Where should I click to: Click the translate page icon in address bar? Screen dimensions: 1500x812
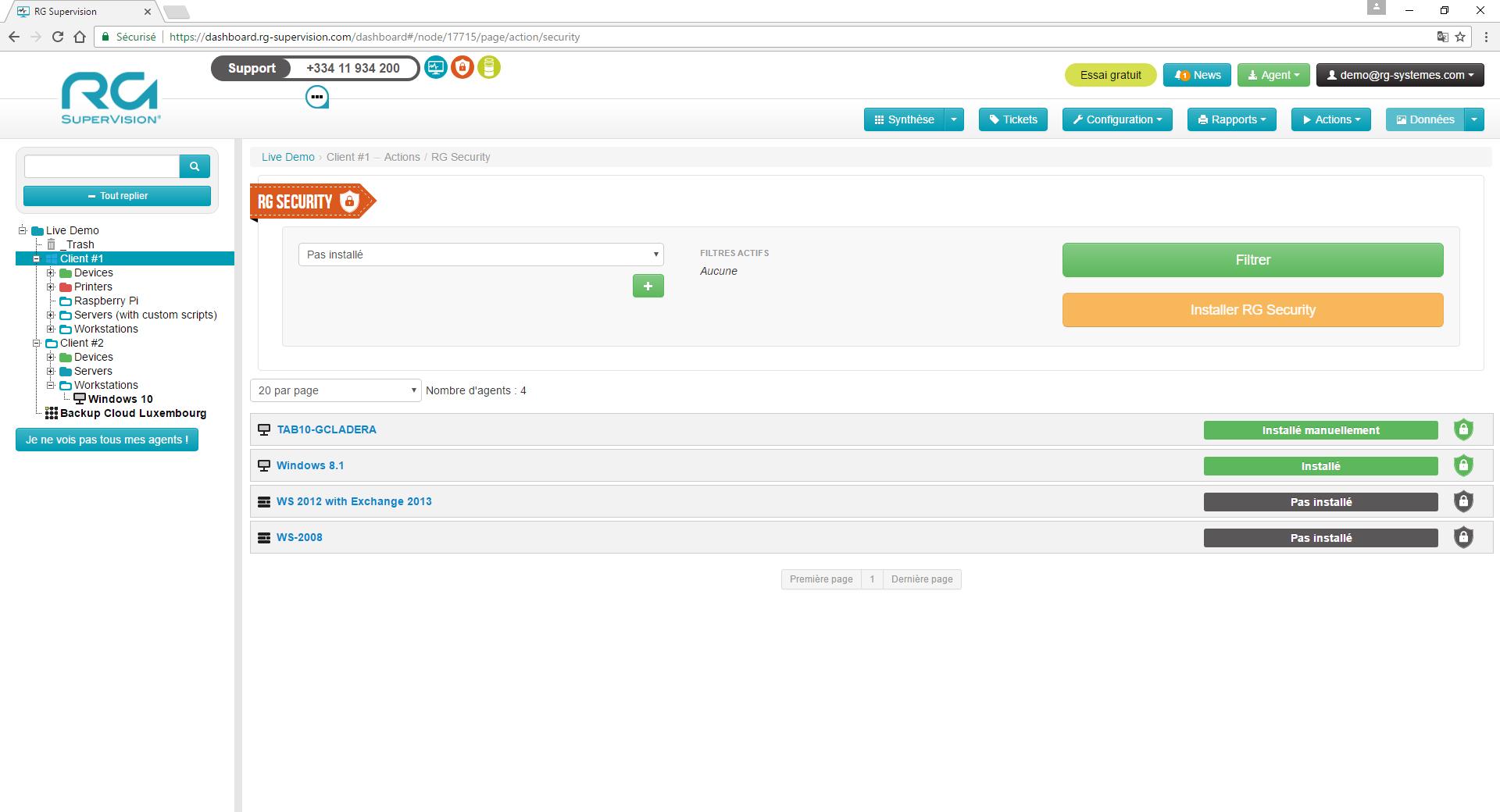[x=1442, y=37]
